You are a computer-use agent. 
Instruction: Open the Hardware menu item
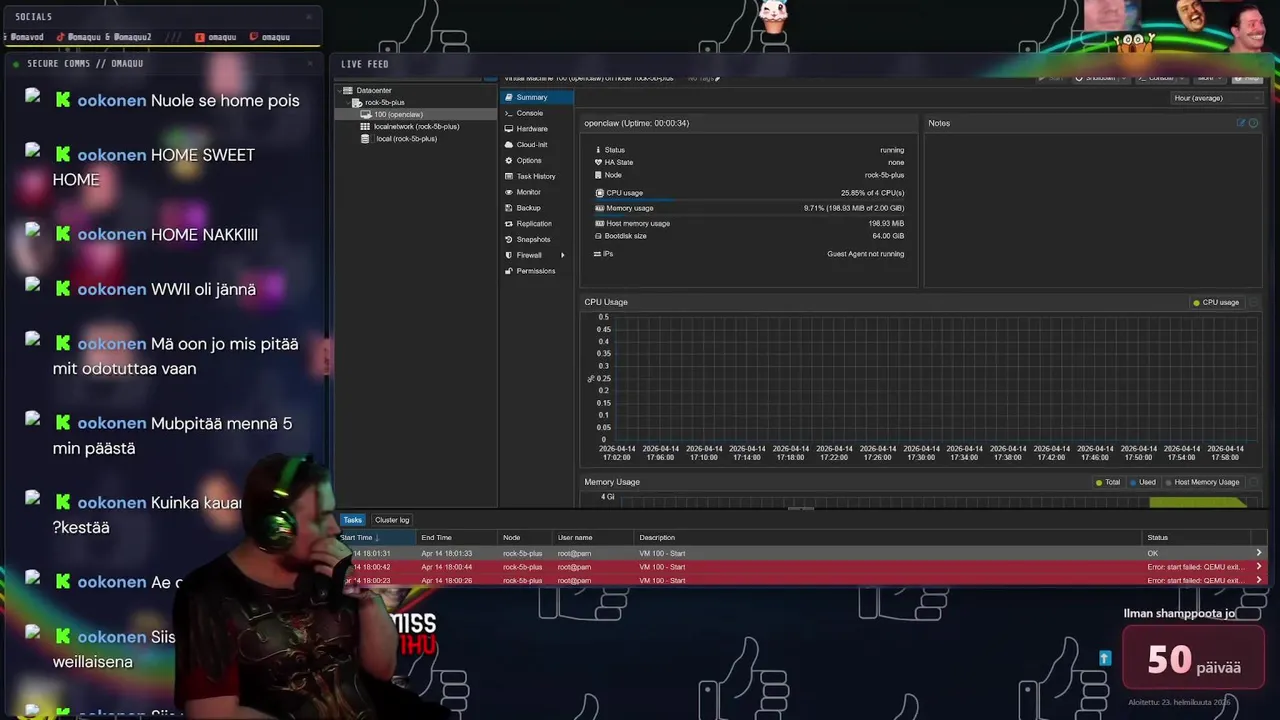tap(537, 129)
